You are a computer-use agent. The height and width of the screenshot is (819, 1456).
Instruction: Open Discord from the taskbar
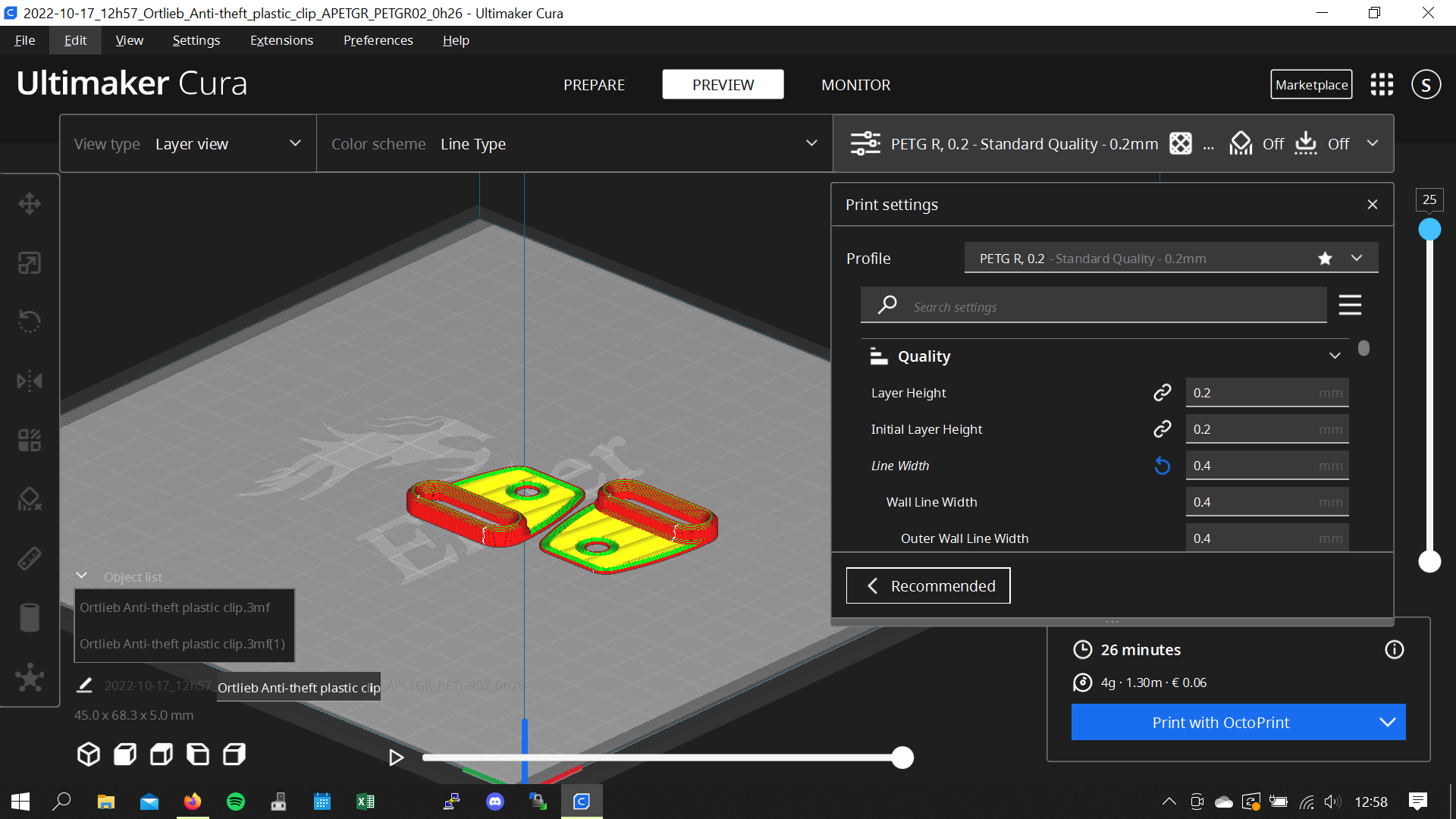pyautogui.click(x=495, y=802)
